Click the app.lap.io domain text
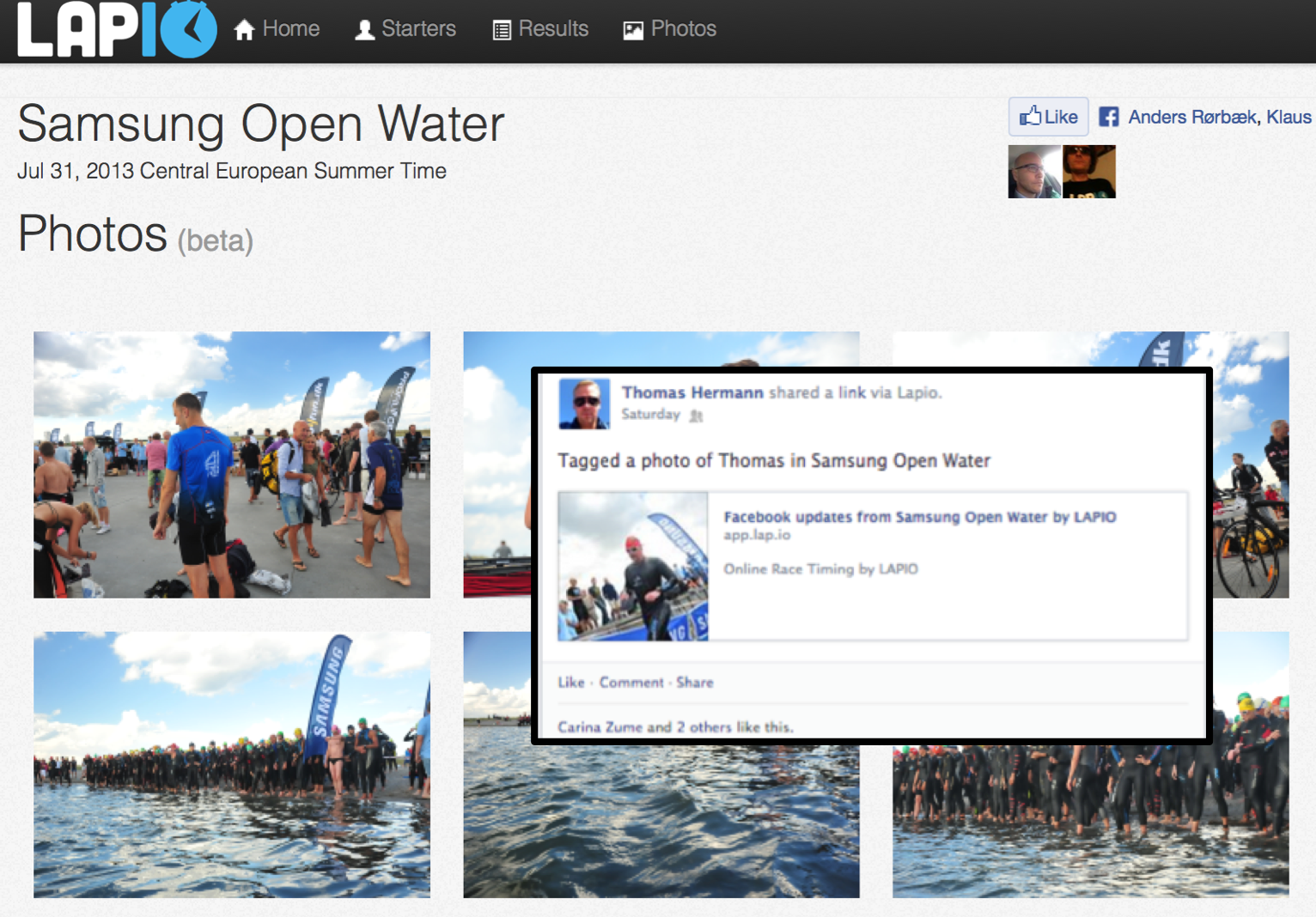1316x917 pixels. coord(757,535)
